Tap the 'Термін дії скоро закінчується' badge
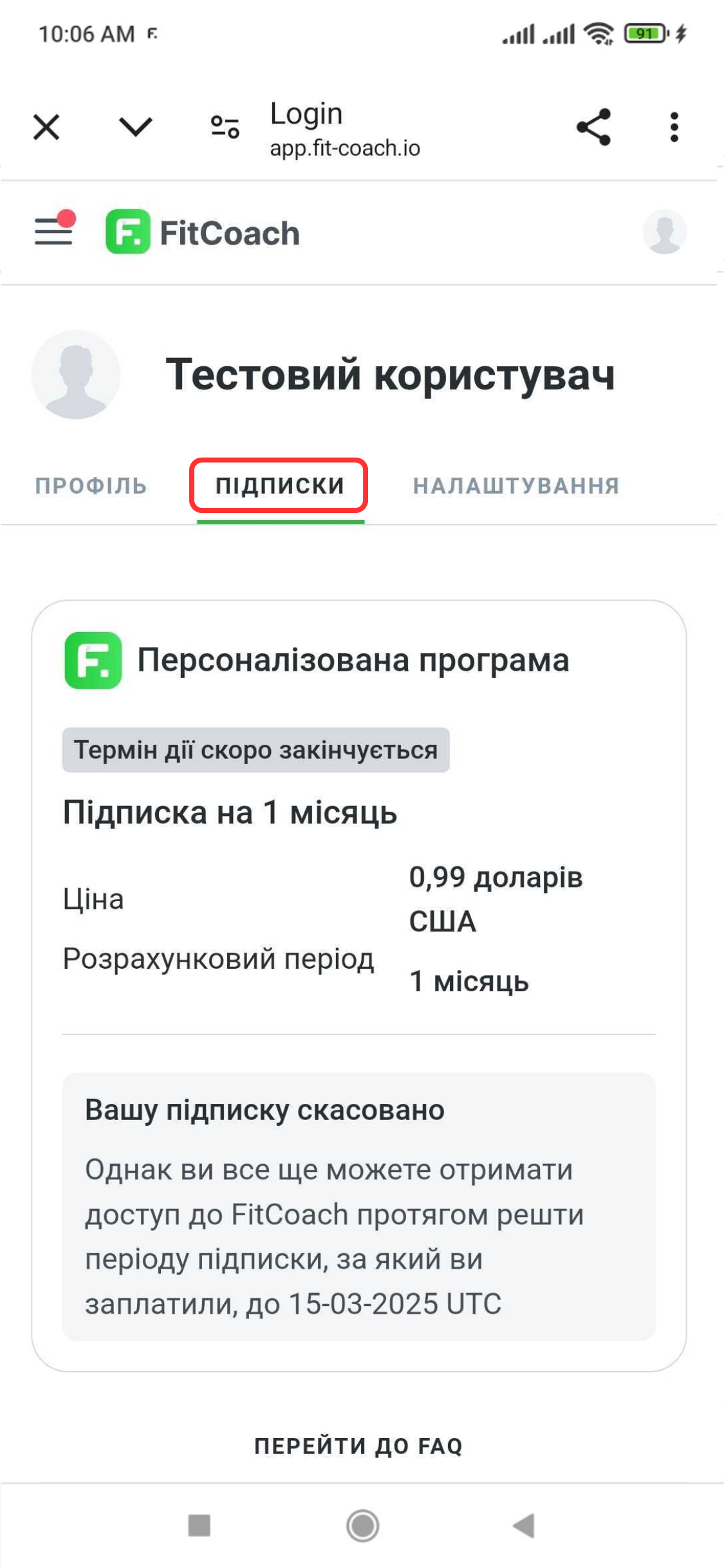This screenshot has width=724, height=1568. coord(255,750)
